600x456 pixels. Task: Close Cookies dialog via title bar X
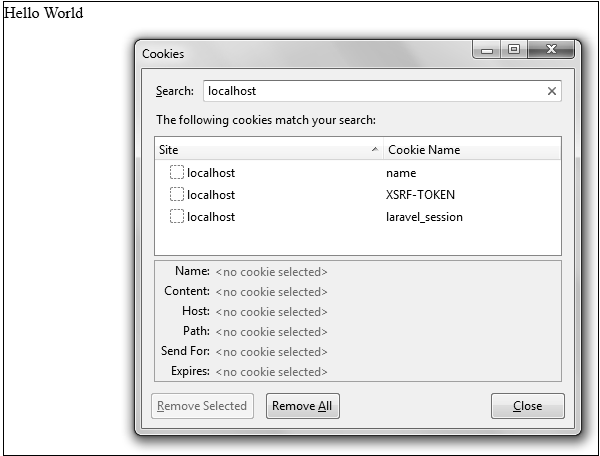(552, 50)
